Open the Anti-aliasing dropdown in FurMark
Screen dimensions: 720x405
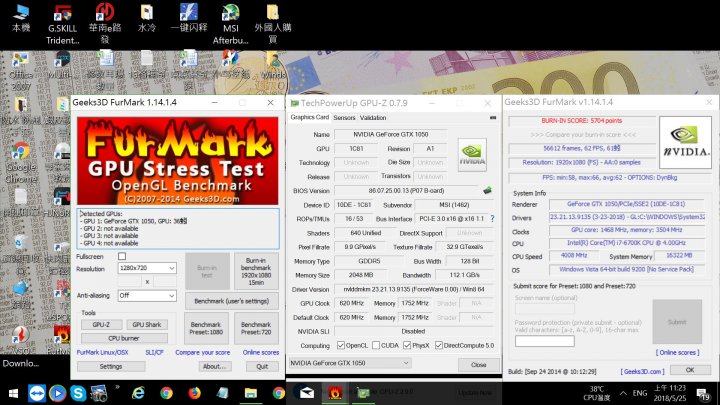pos(147,296)
